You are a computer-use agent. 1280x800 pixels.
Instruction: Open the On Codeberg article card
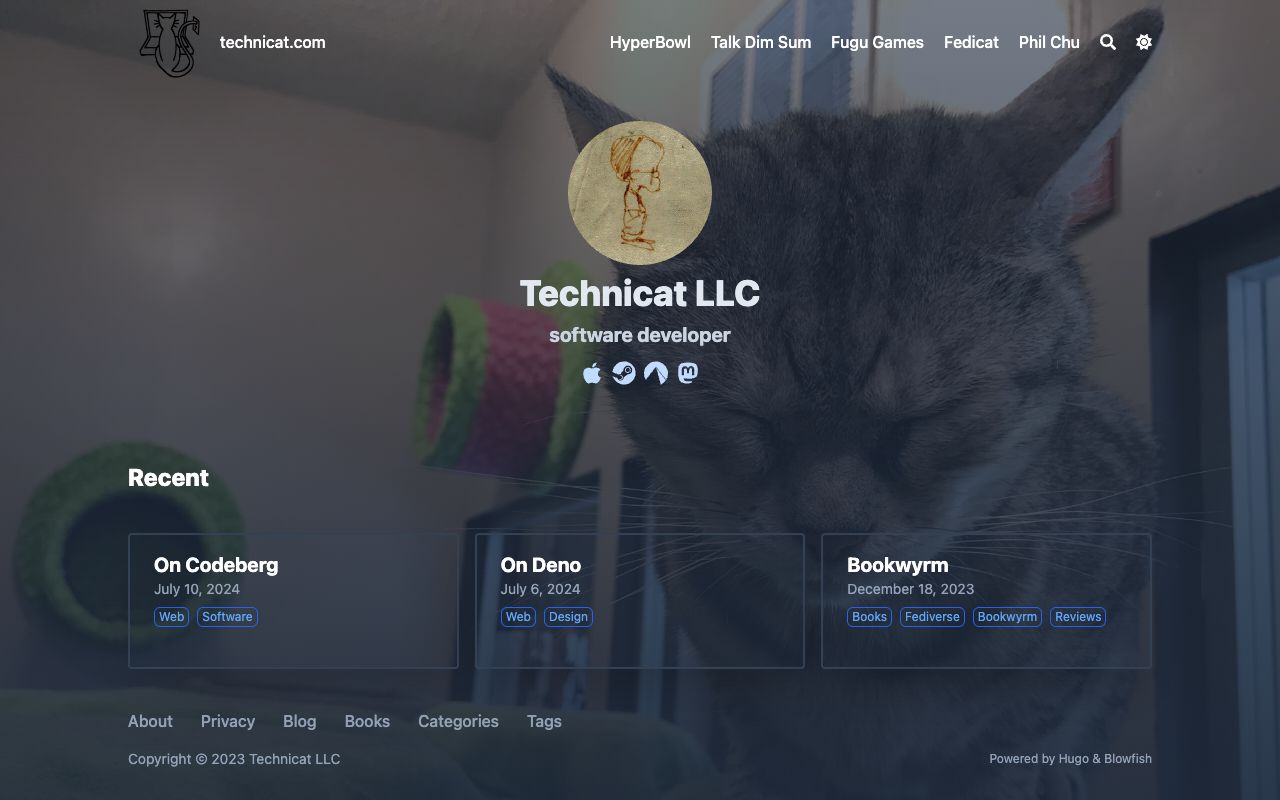pyautogui.click(x=293, y=601)
